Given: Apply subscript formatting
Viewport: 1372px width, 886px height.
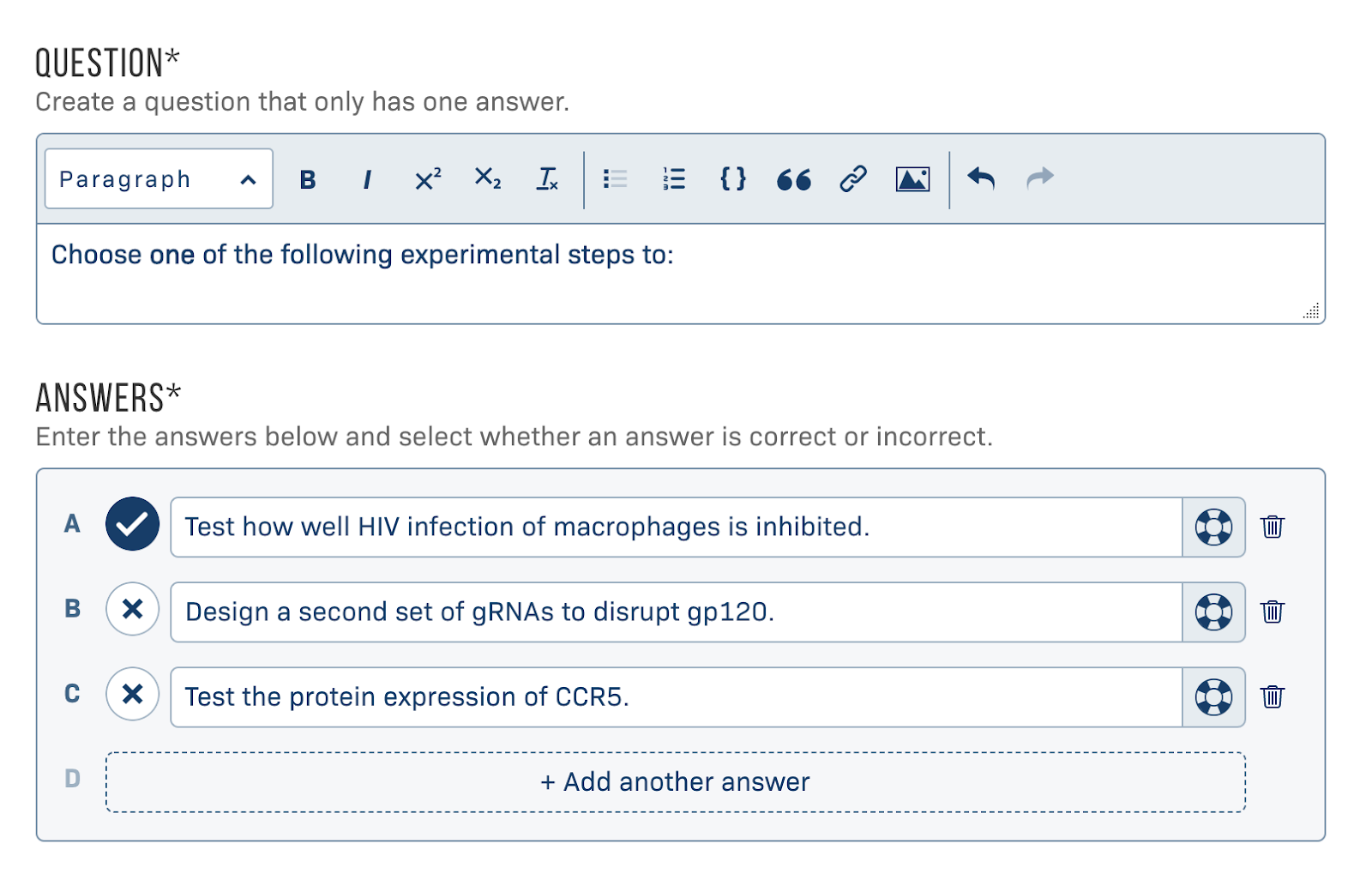Looking at the screenshot, I should coord(487,178).
